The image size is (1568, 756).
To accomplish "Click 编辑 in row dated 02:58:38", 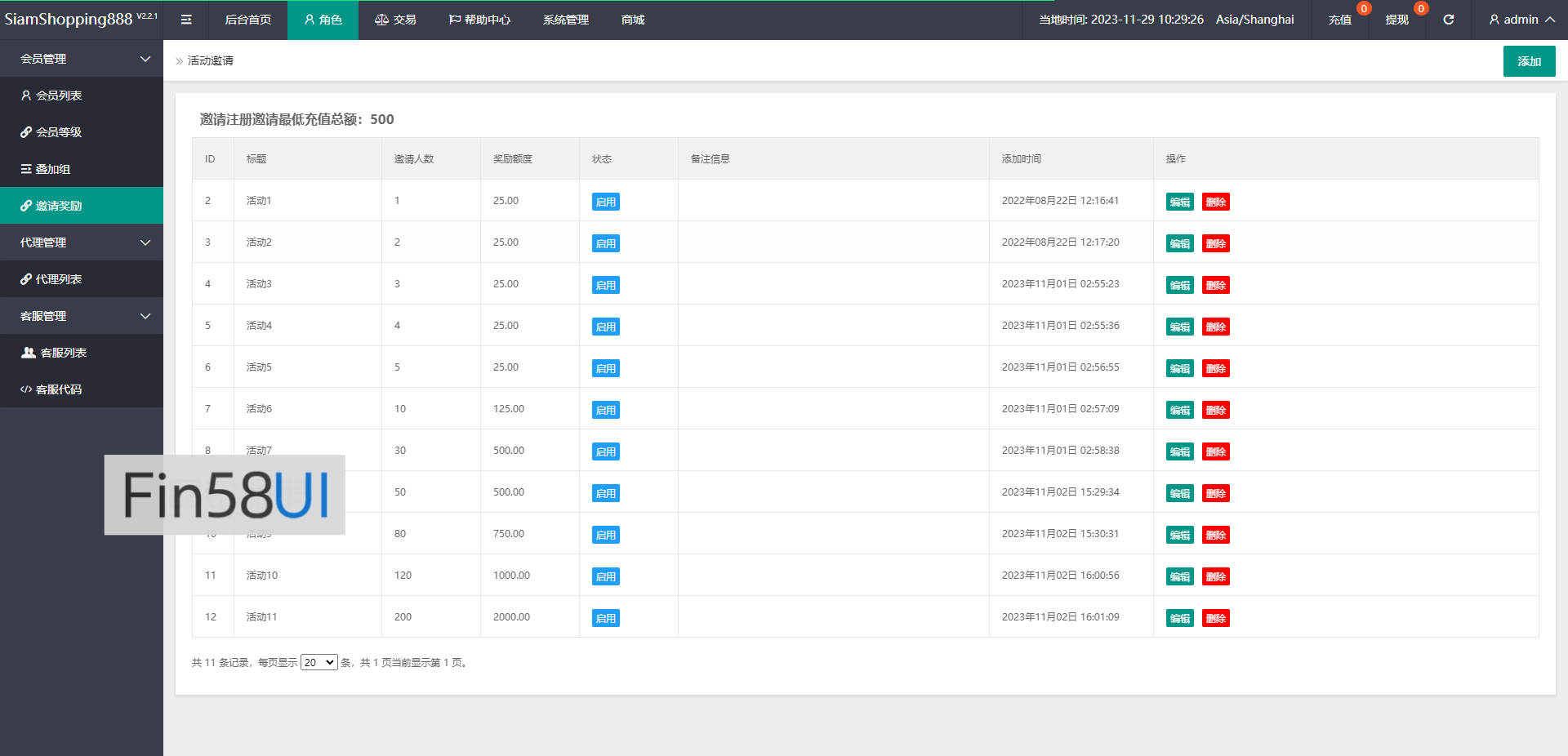I will click(1180, 451).
